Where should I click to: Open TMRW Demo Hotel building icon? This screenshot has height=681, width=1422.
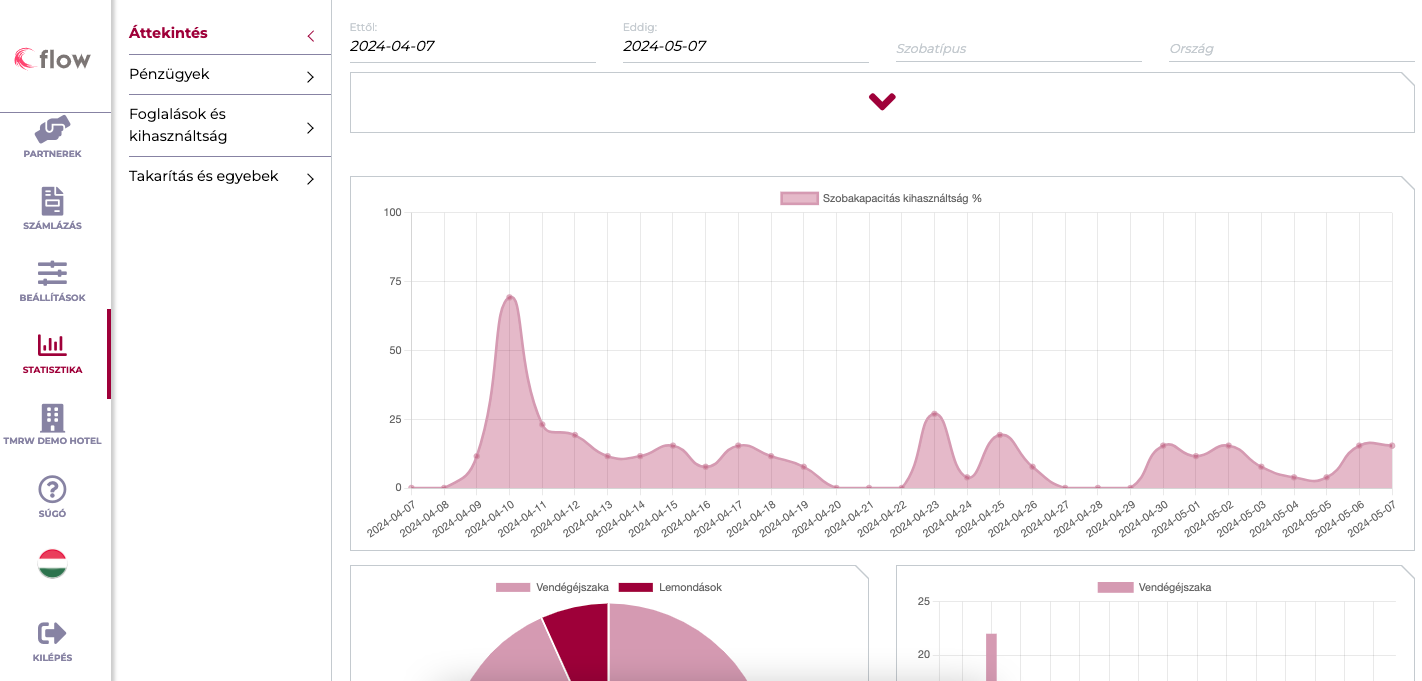[52, 417]
